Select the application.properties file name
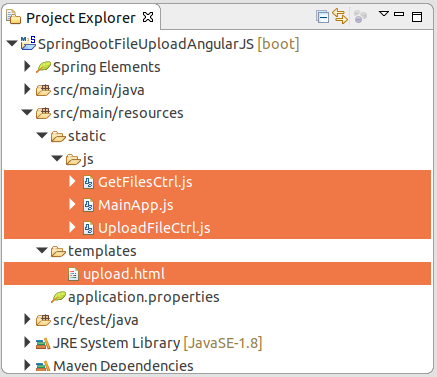Viewport: 437px width, 377px height. [x=144, y=297]
